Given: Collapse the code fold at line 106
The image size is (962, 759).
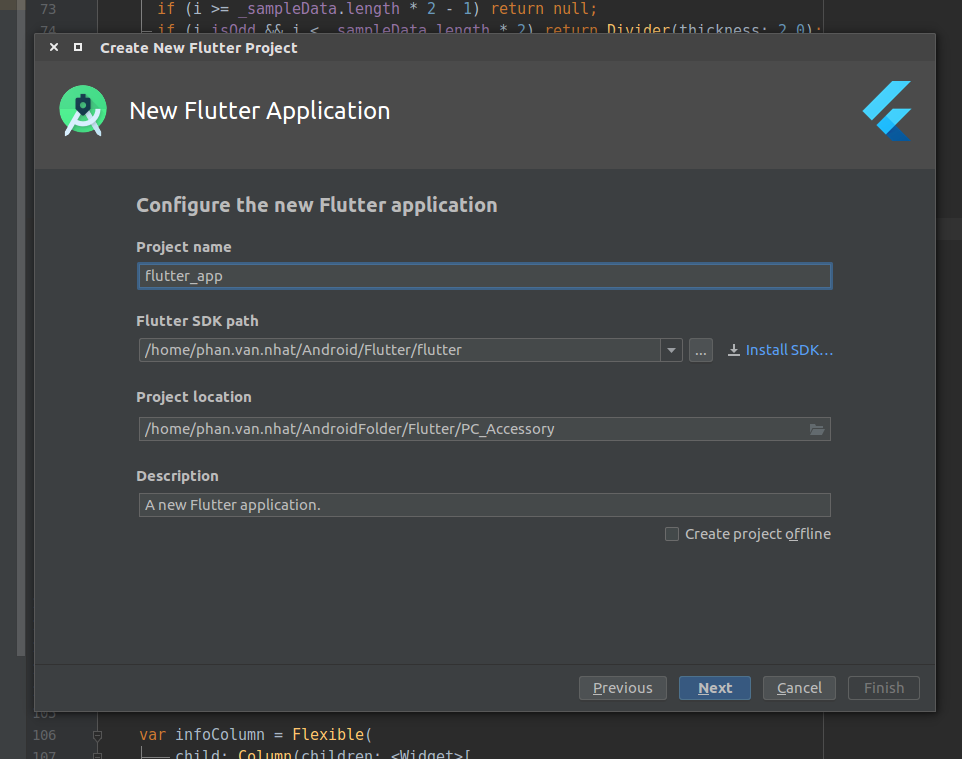Looking at the screenshot, I should coord(97,735).
